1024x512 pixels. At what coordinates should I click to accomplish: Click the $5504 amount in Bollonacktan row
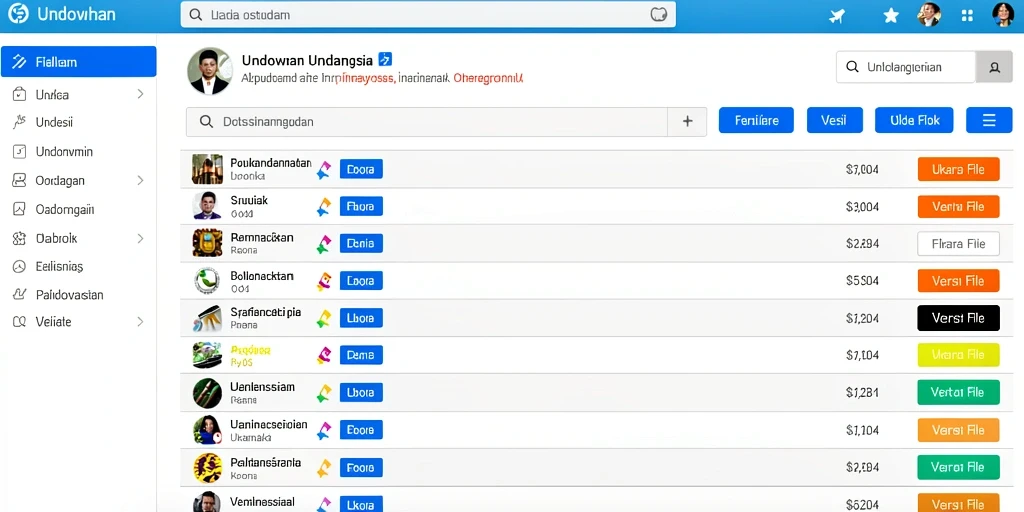(x=862, y=281)
